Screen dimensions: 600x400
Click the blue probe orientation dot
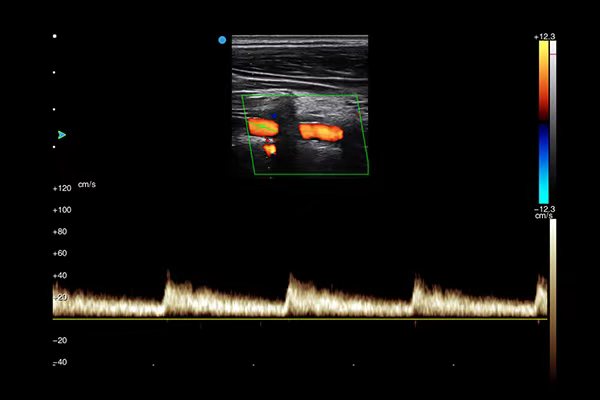(222, 40)
